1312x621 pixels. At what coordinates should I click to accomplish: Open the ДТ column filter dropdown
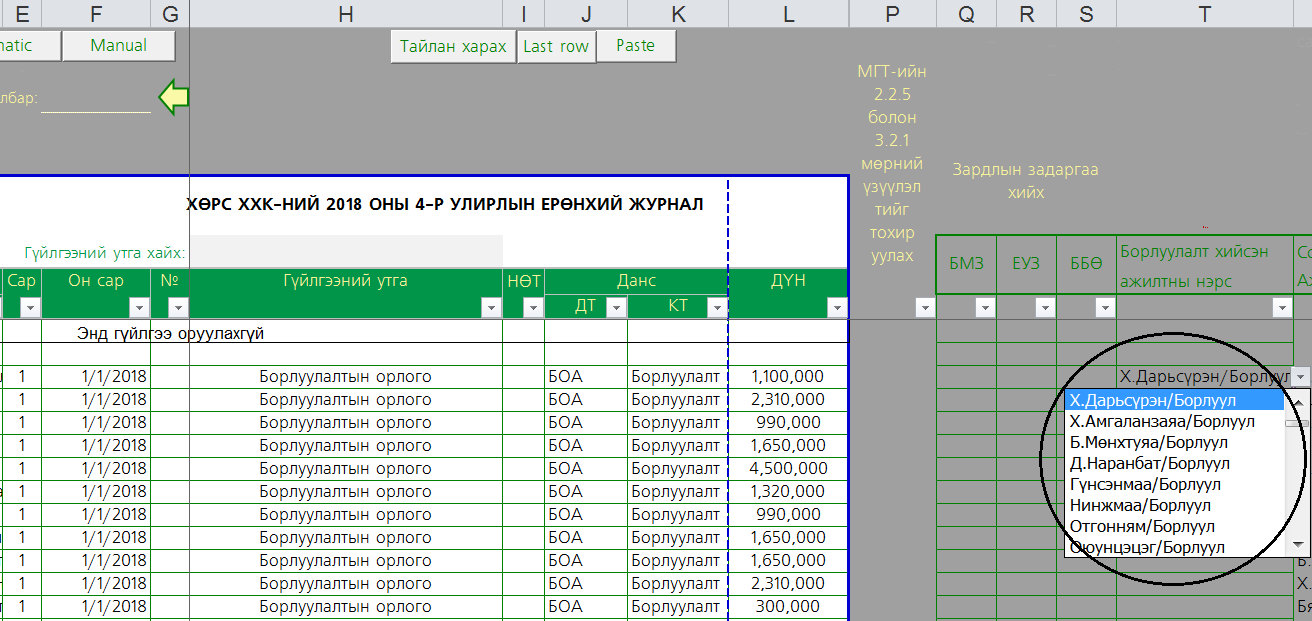click(616, 308)
